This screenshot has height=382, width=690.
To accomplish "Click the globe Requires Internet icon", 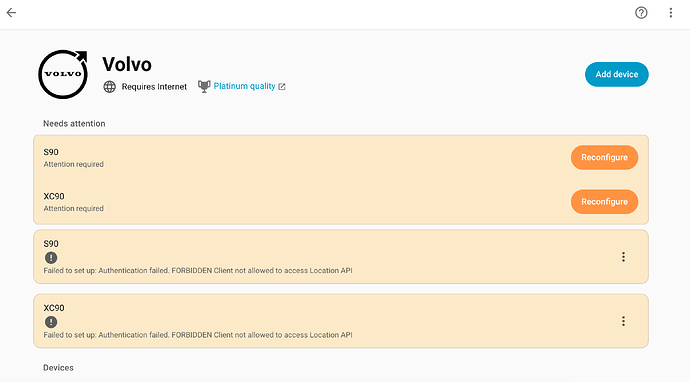I will pyautogui.click(x=110, y=87).
